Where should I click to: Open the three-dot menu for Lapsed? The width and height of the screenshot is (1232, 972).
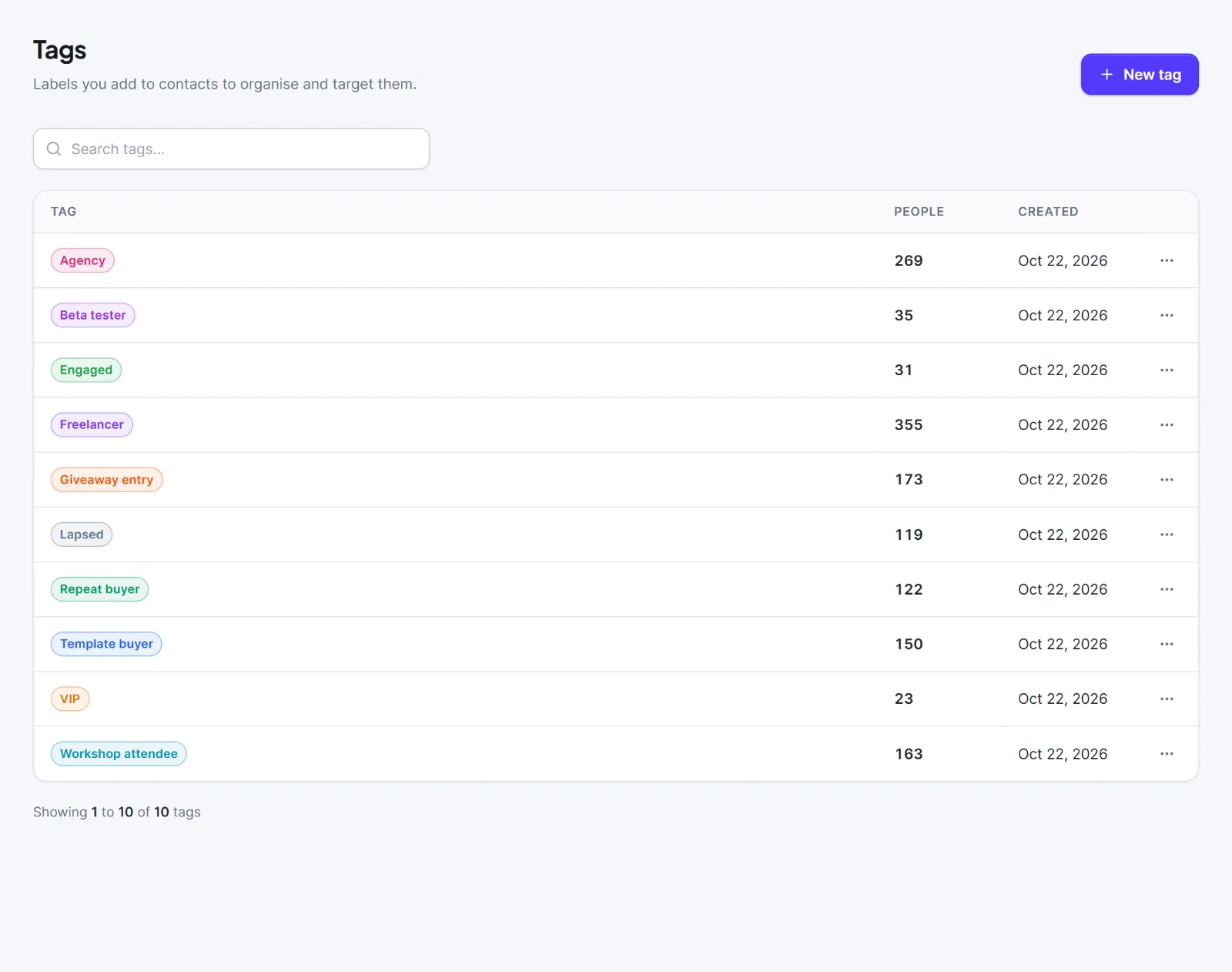tap(1167, 535)
